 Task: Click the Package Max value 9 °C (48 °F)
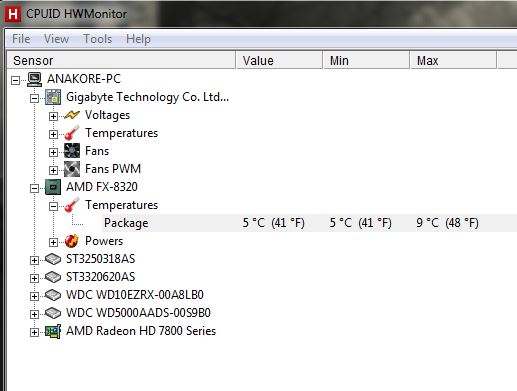(447, 223)
